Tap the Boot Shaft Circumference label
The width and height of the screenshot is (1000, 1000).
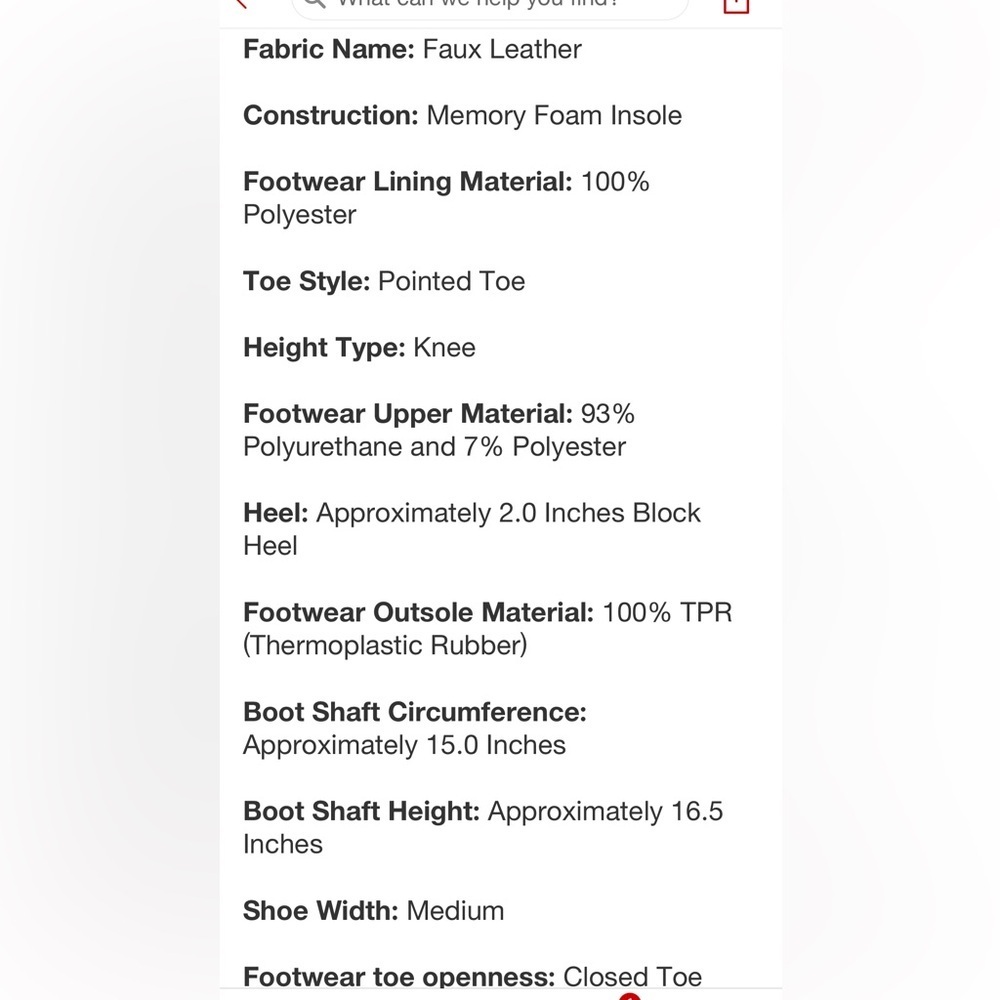(415, 712)
